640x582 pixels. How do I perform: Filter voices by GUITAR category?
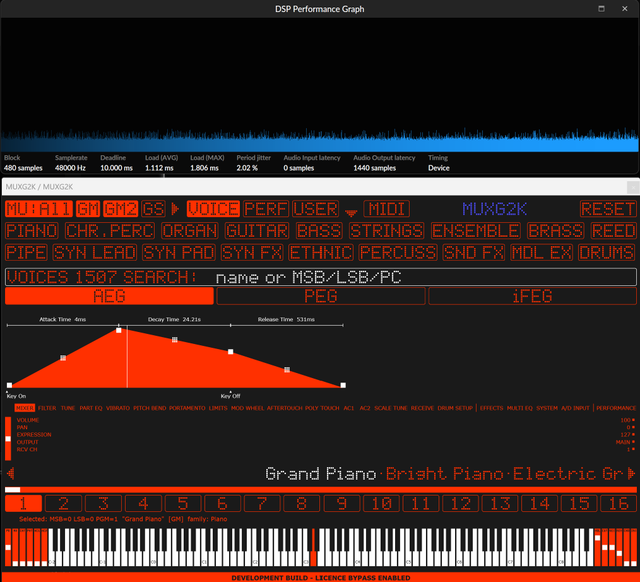257,231
